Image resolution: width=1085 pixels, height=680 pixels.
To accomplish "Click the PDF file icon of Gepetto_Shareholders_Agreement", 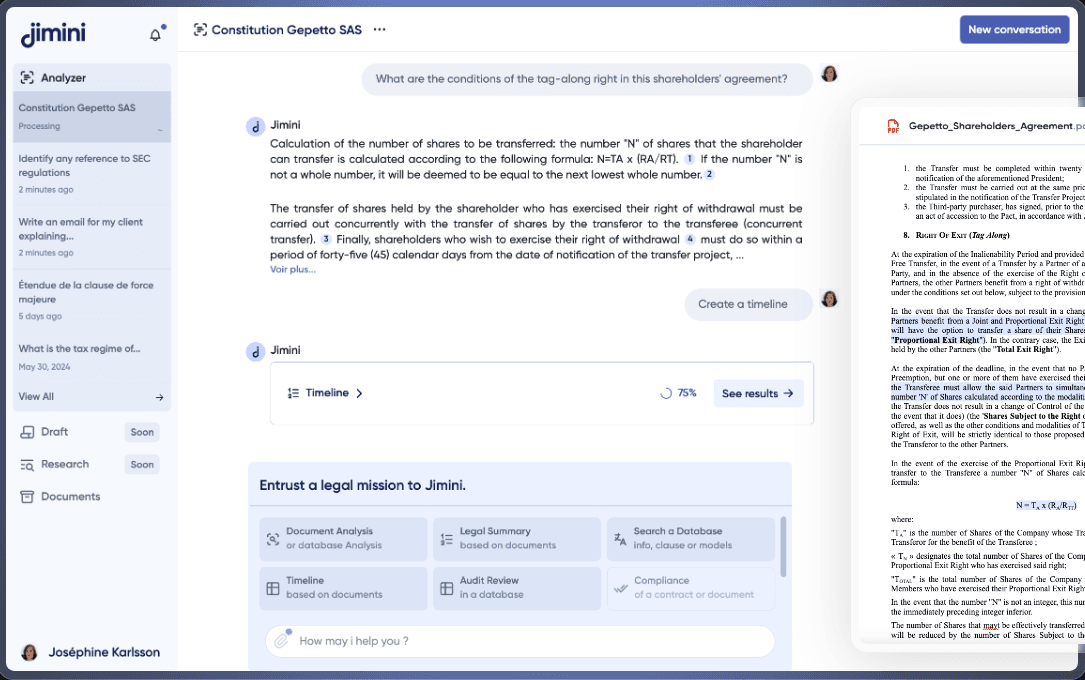I will pos(893,126).
